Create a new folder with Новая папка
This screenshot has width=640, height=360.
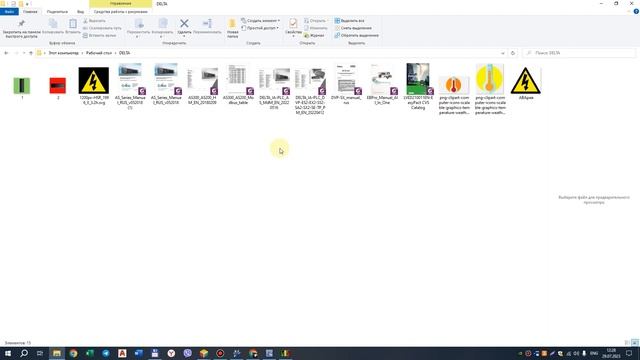click(x=232, y=29)
